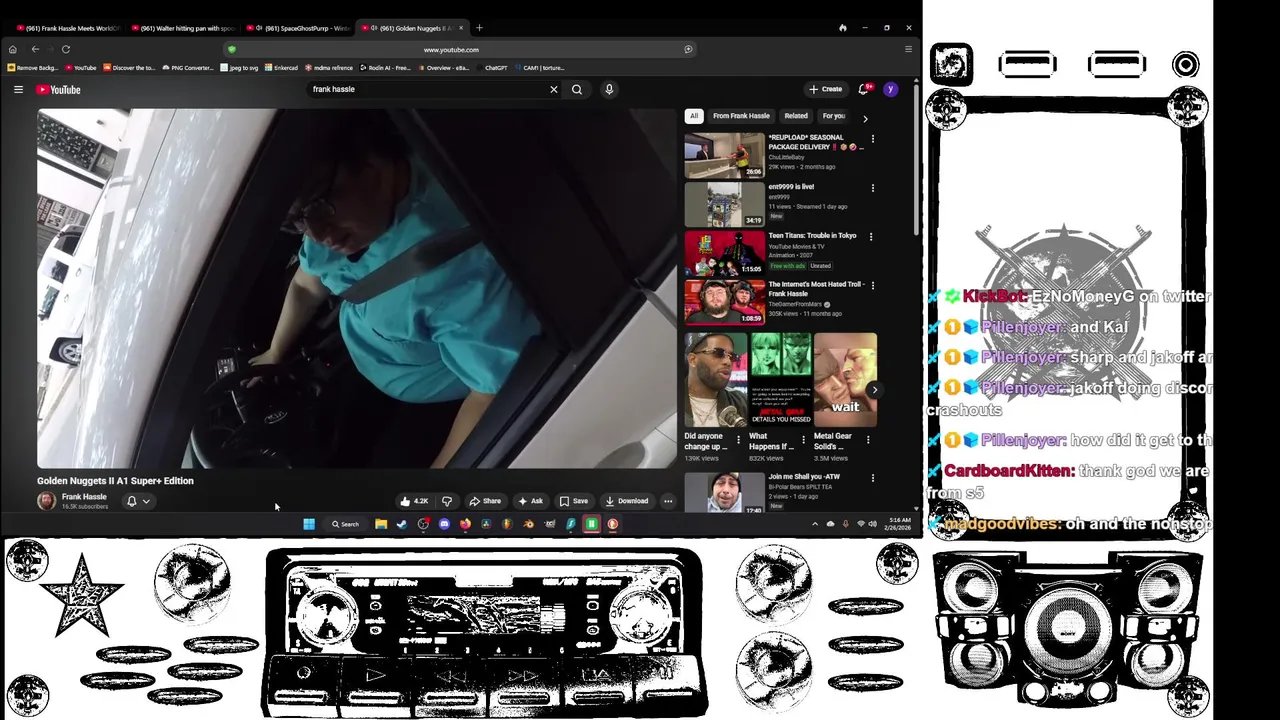Open browser hamburger menu at top right
1280x720 pixels.
pyautogui.click(x=908, y=49)
